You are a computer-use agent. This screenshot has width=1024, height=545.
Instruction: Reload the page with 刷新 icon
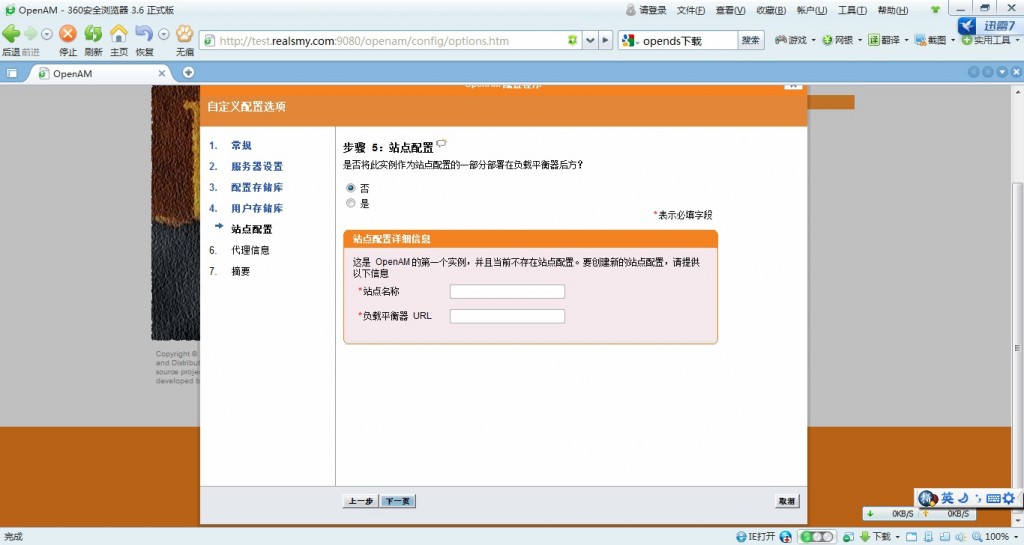click(93, 33)
